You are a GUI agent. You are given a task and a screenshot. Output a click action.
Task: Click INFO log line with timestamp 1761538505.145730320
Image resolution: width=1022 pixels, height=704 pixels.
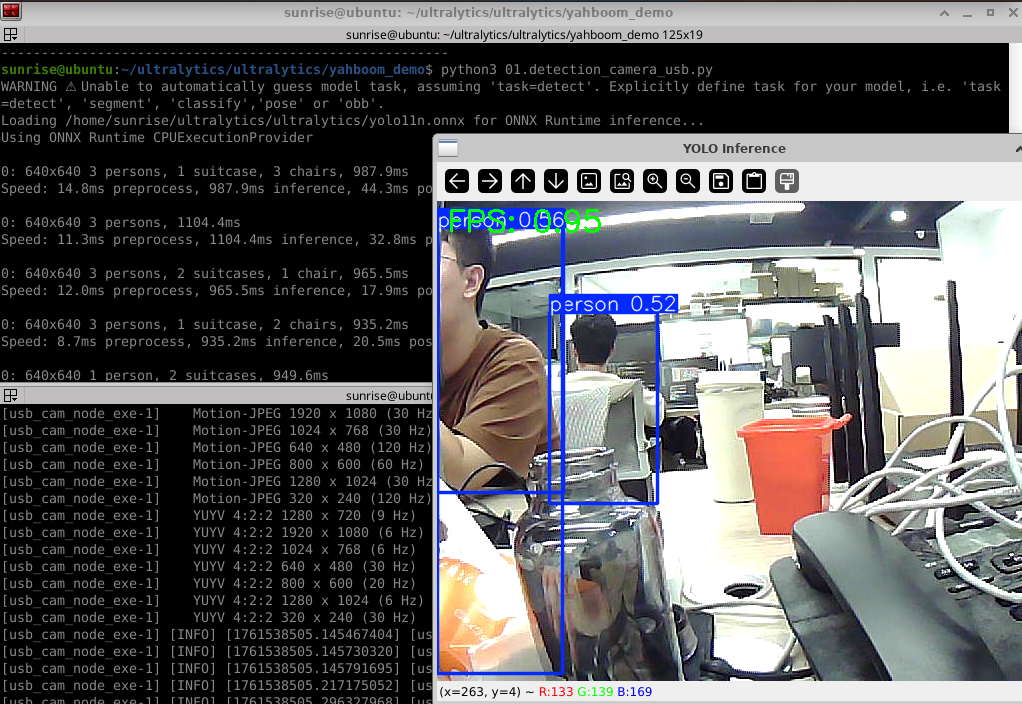(216, 651)
